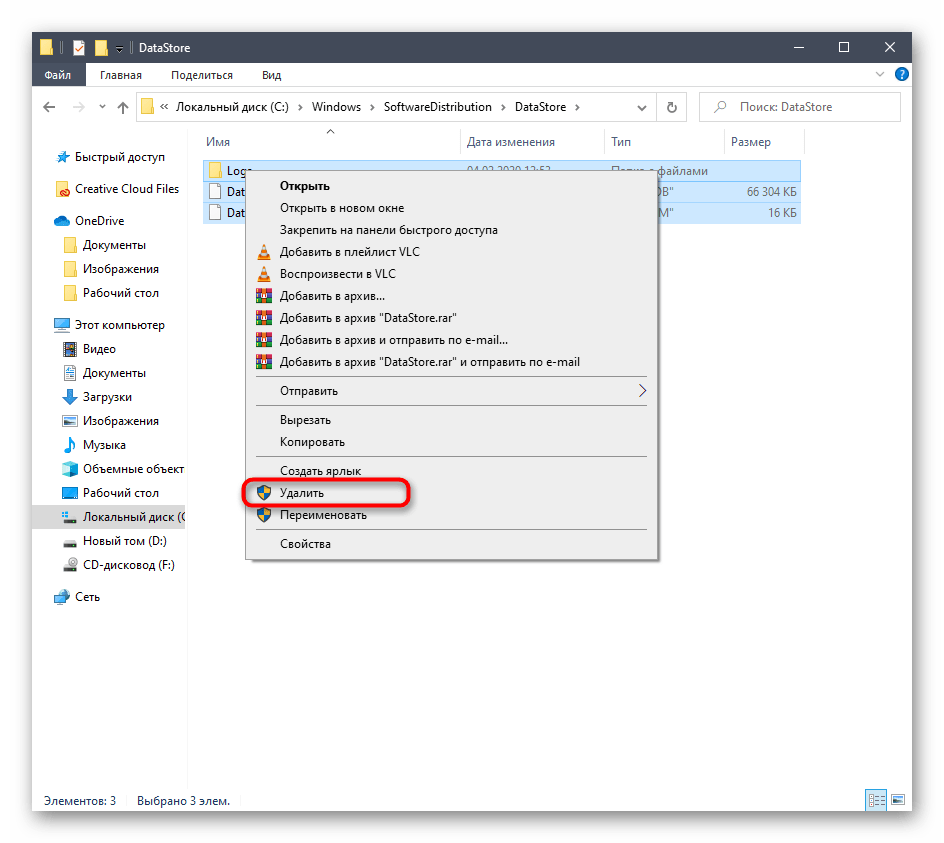Open Свойства from the context menu
The height and width of the screenshot is (843, 944).
click(305, 544)
